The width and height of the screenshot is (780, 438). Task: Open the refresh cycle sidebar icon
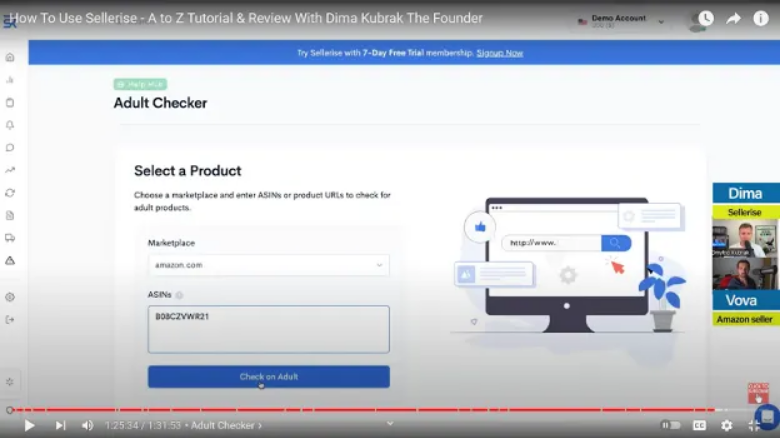tap(10, 193)
